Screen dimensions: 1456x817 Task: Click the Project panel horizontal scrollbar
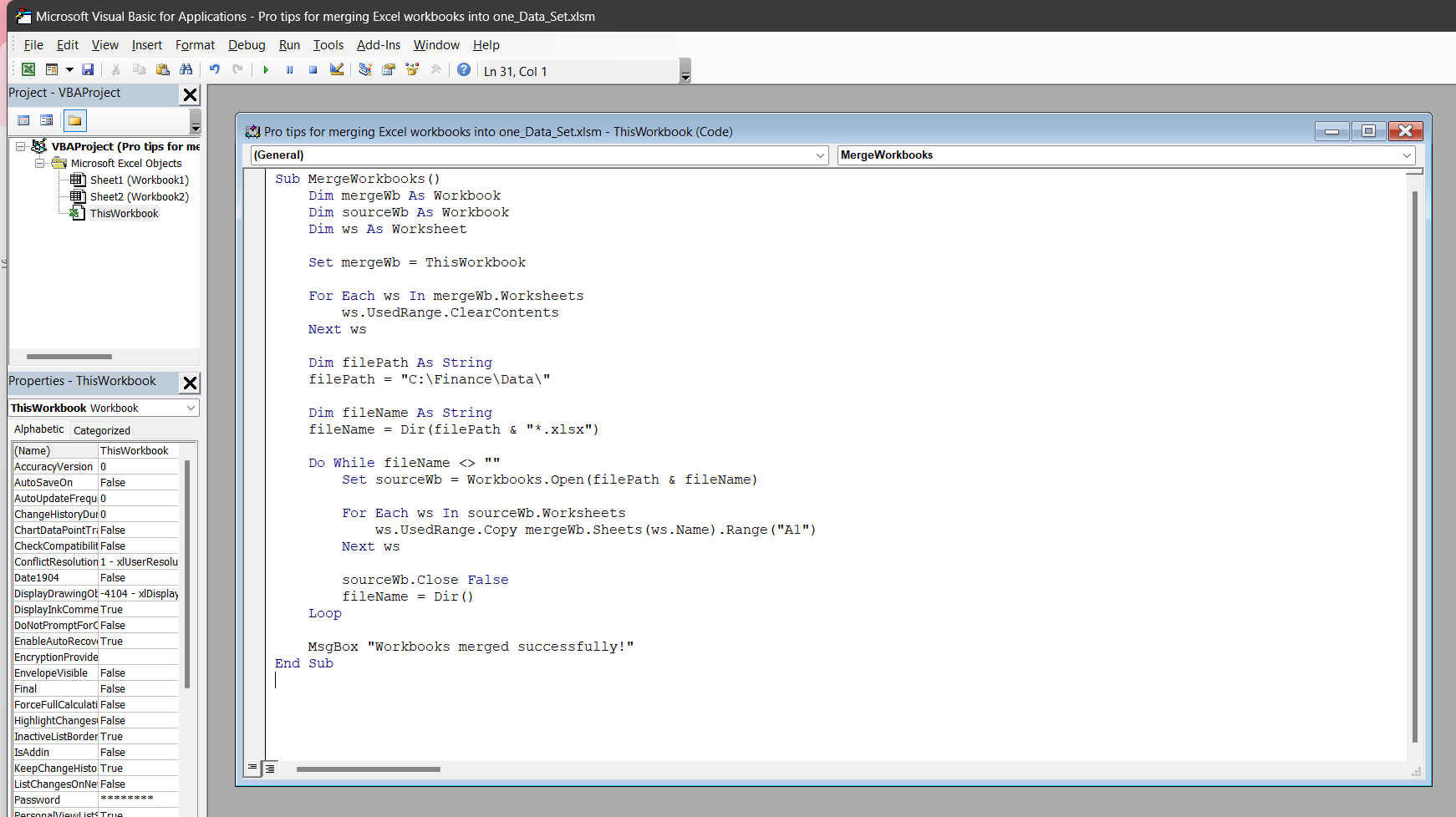[69, 357]
